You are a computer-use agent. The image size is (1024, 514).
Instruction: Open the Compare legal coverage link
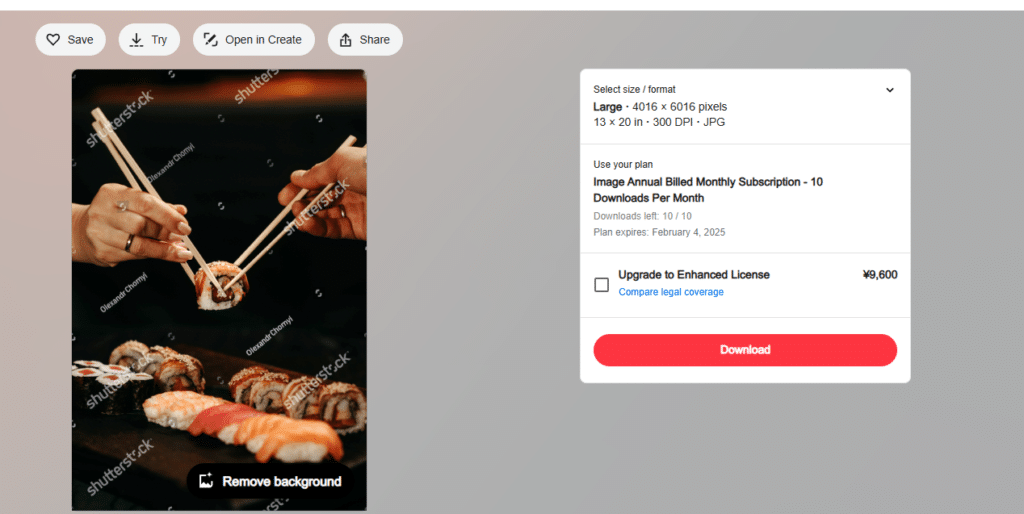pos(671,292)
